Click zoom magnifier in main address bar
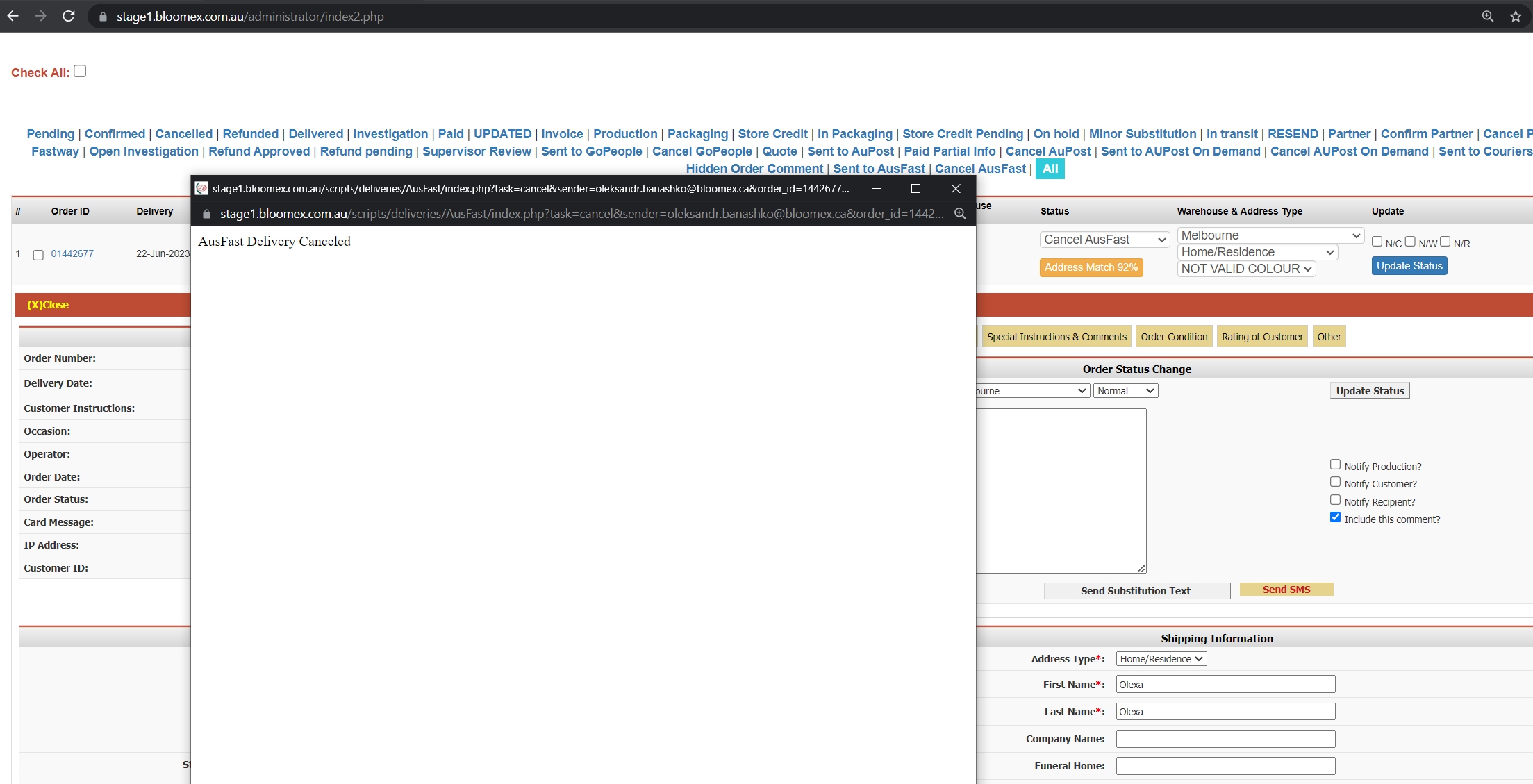This screenshot has height=784, width=1533. point(1487,17)
